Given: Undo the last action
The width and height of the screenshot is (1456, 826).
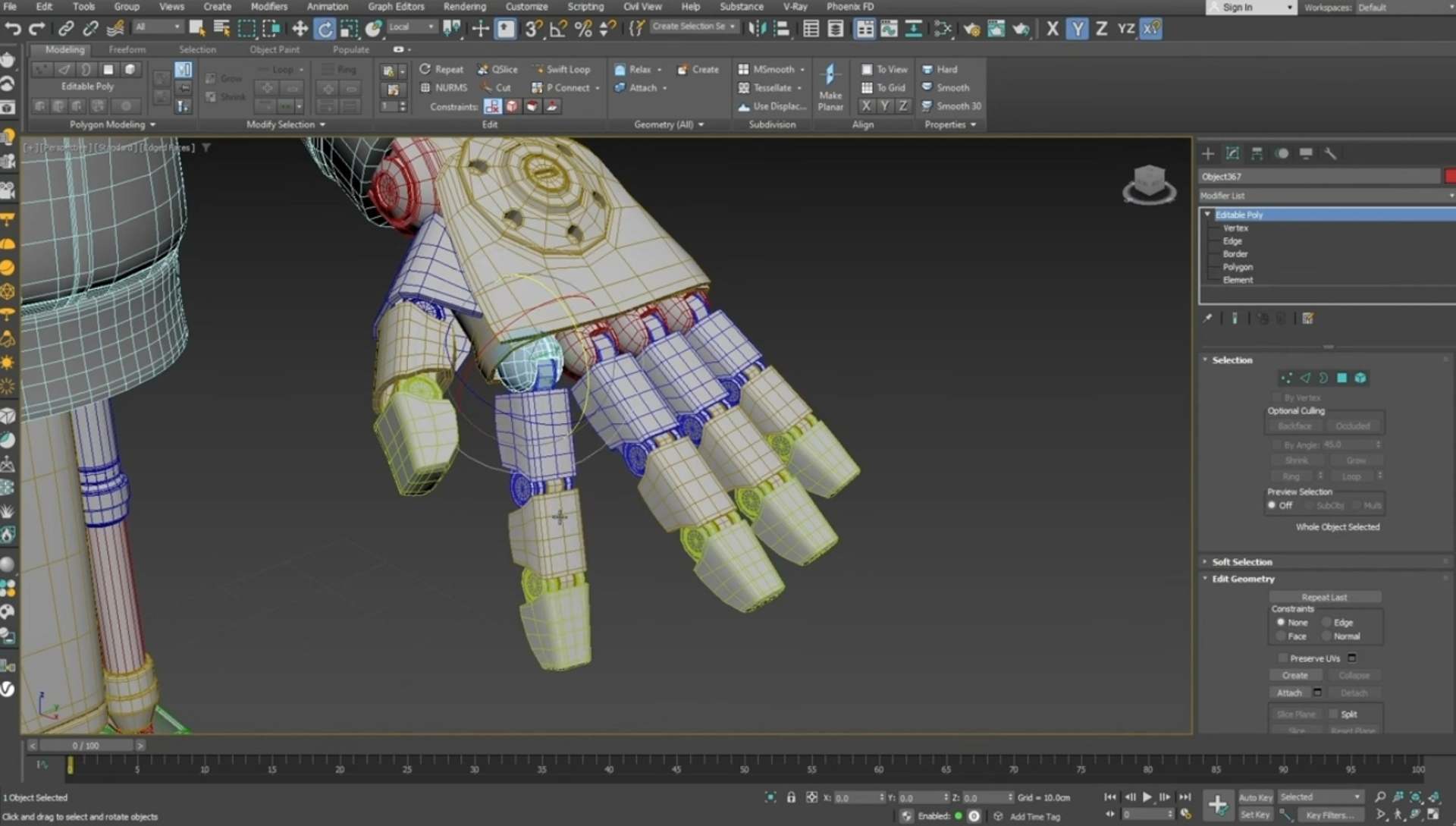Looking at the screenshot, I should 12,29.
